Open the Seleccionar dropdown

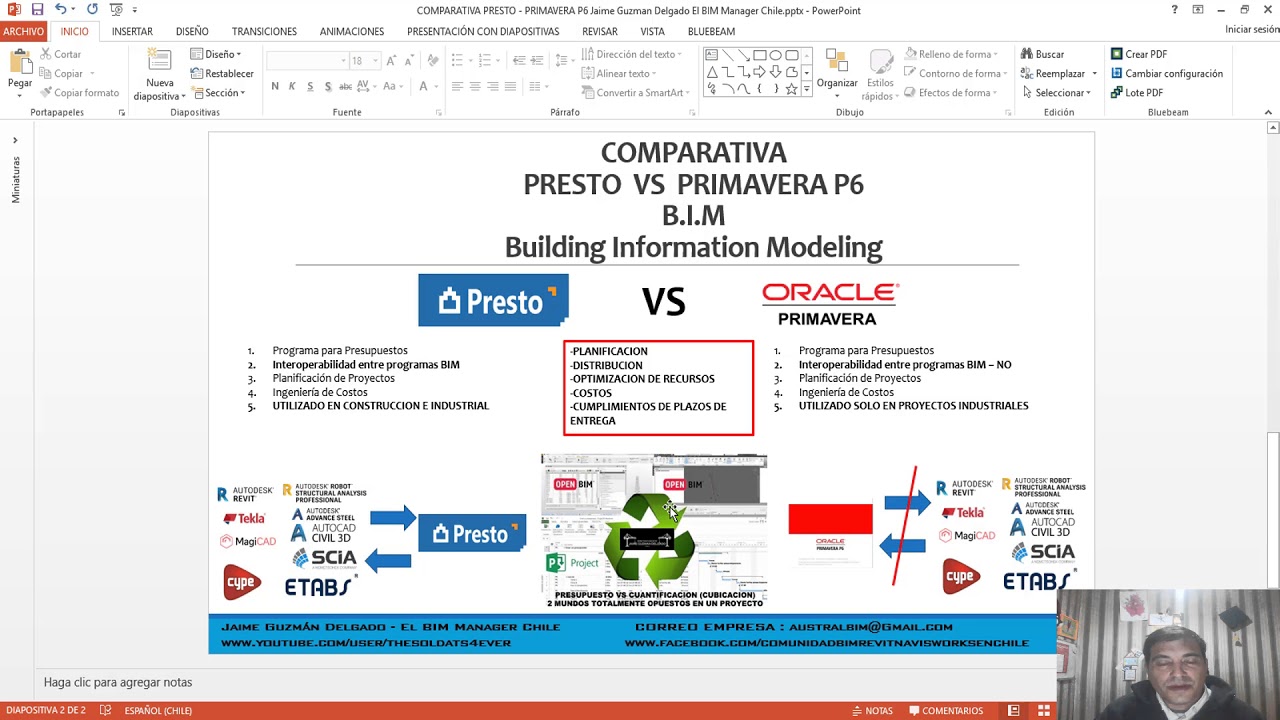click(1057, 92)
